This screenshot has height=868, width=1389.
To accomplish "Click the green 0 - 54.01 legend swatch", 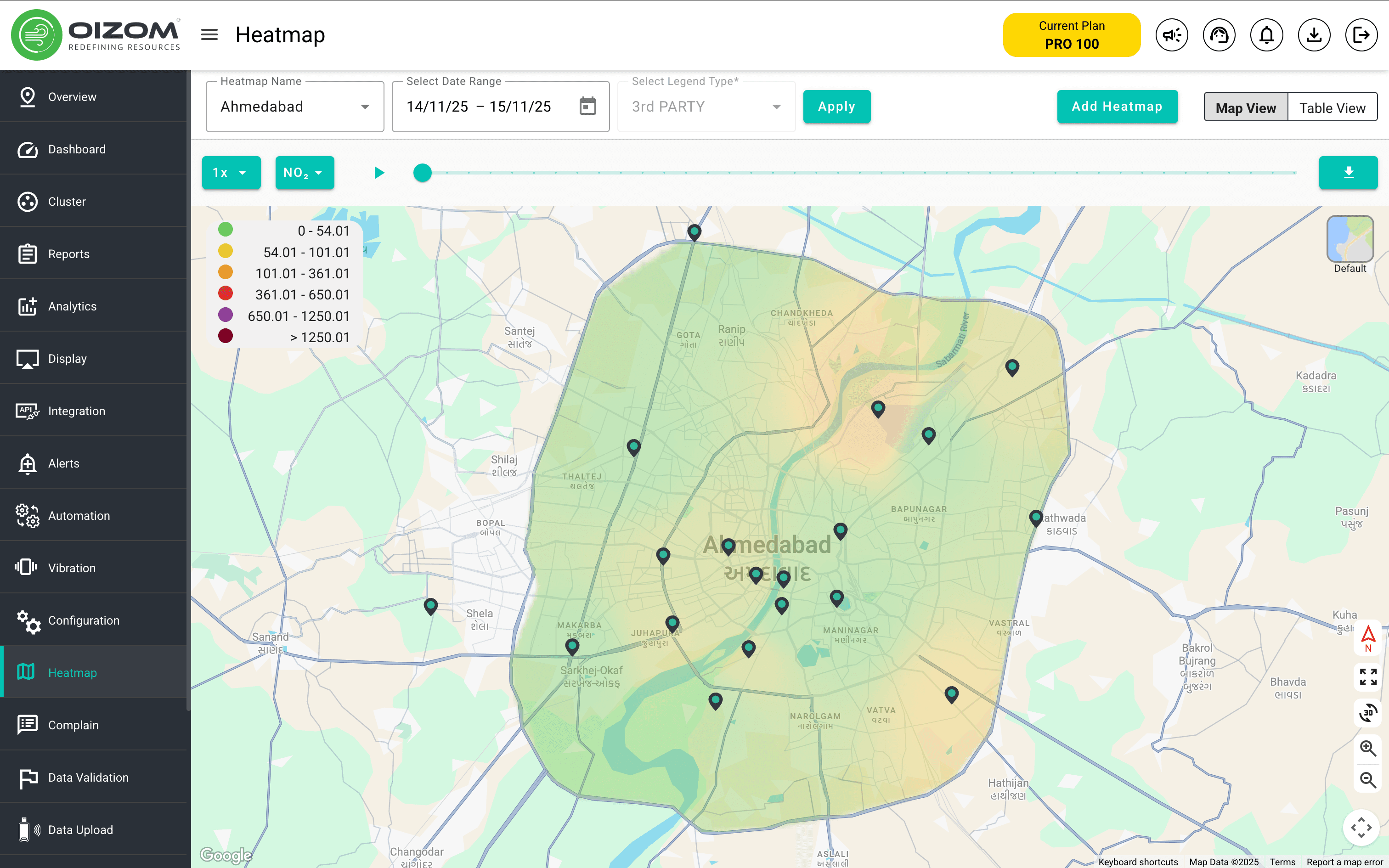I will coord(226,230).
